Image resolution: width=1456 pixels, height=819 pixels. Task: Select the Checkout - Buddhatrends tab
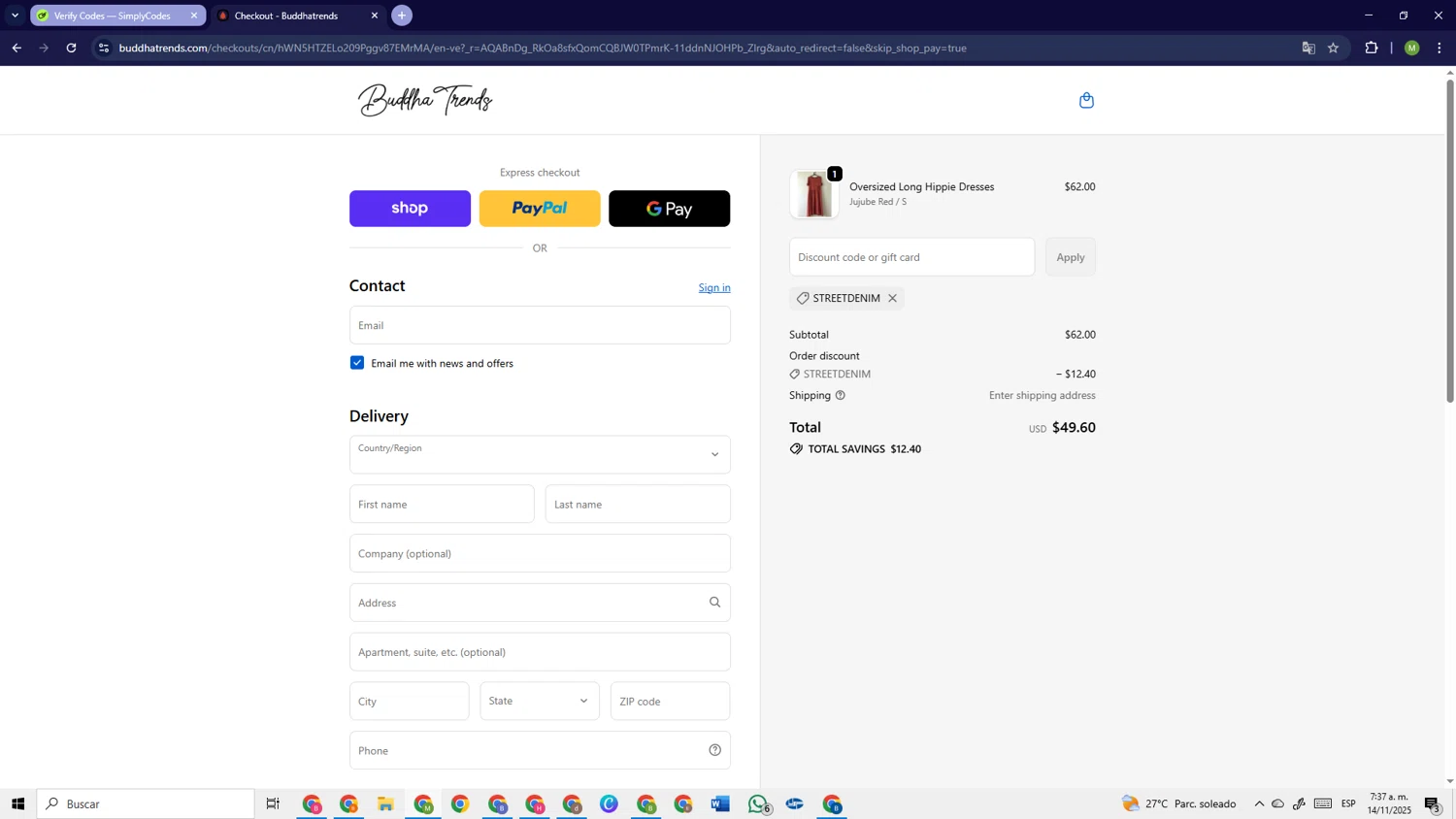tap(286, 16)
